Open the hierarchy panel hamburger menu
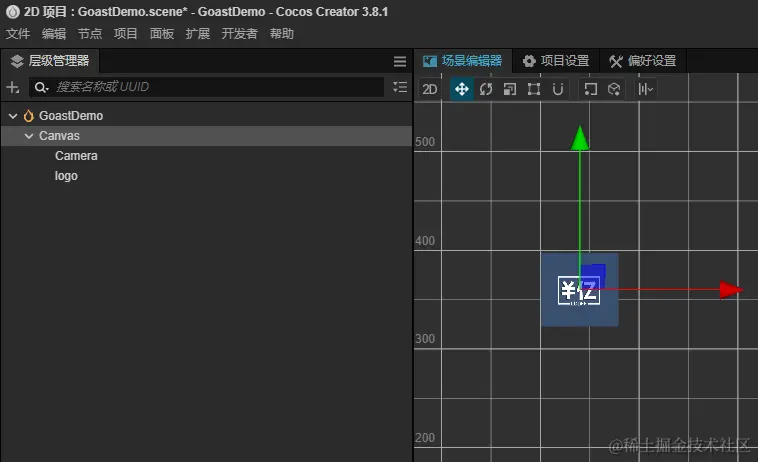This screenshot has width=758, height=462. click(400, 61)
